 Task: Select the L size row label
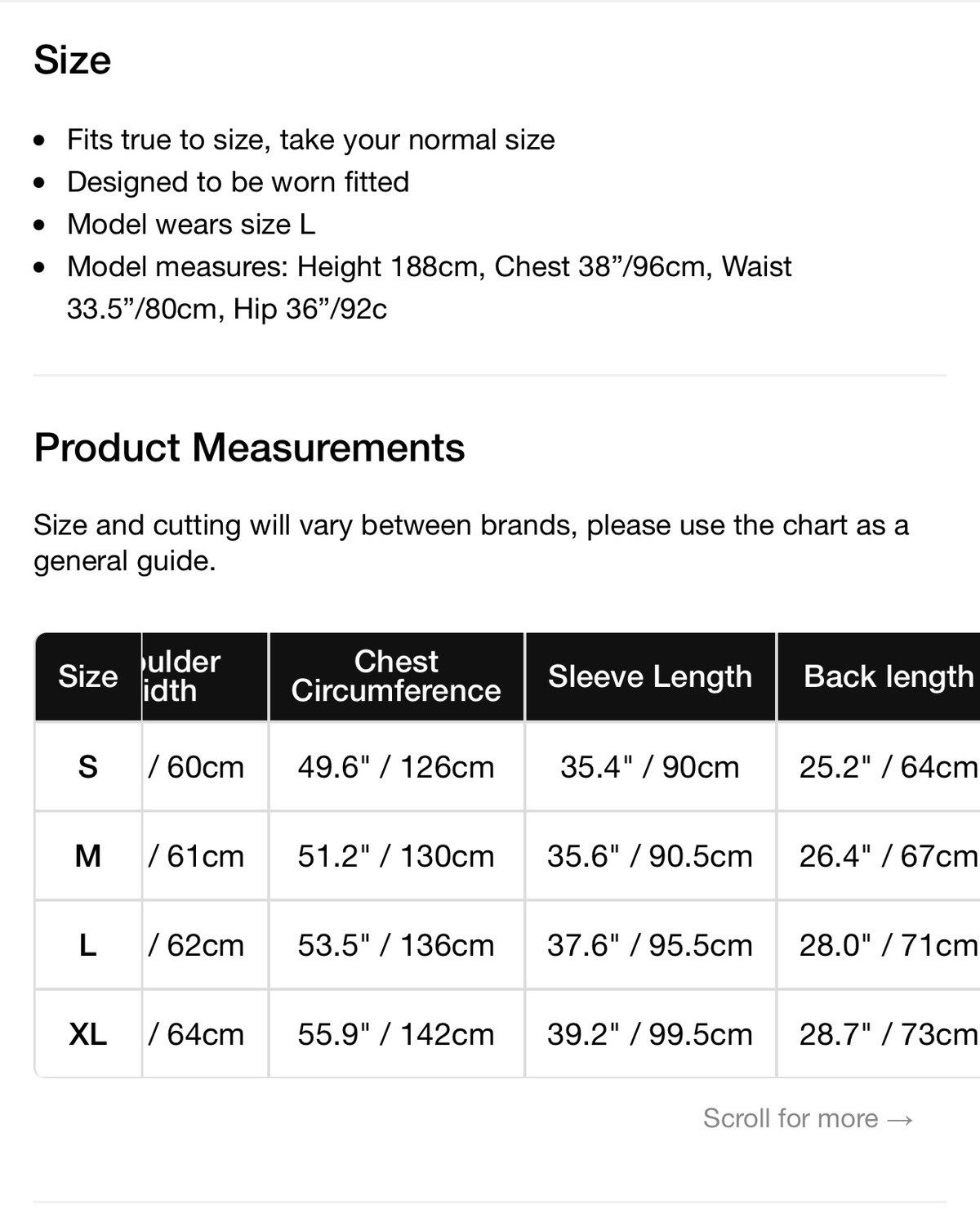click(x=88, y=945)
